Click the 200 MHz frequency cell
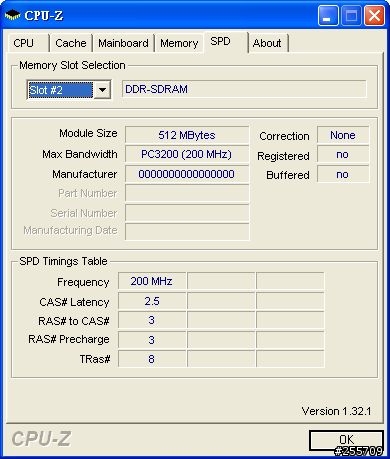390x459 pixels. click(x=152, y=281)
